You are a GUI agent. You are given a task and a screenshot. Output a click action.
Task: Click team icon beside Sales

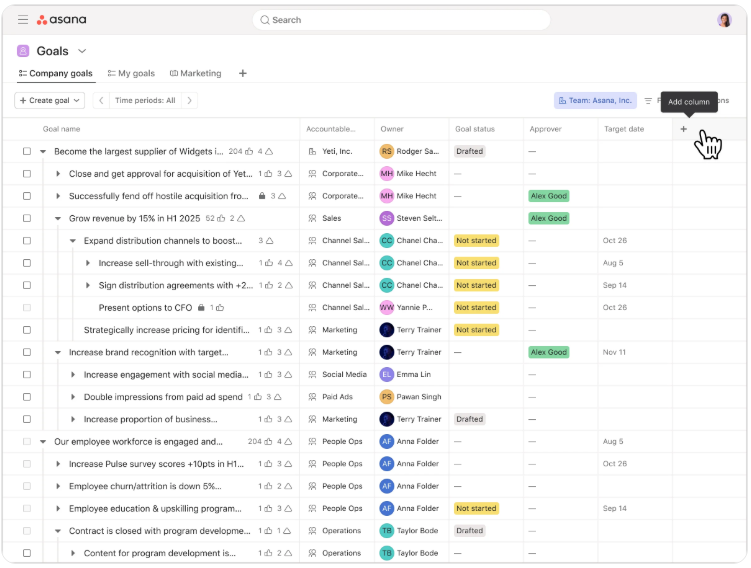pyautogui.click(x=312, y=218)
